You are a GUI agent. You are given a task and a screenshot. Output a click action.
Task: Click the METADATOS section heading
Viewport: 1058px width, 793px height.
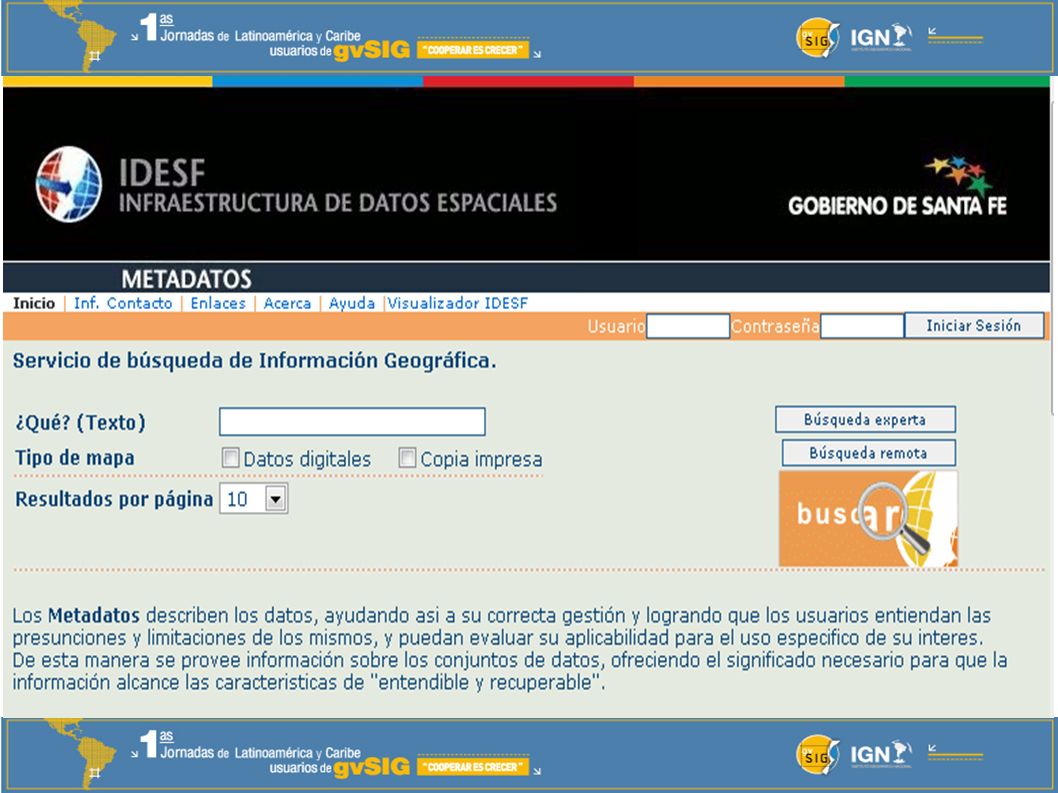click(186, 279)
